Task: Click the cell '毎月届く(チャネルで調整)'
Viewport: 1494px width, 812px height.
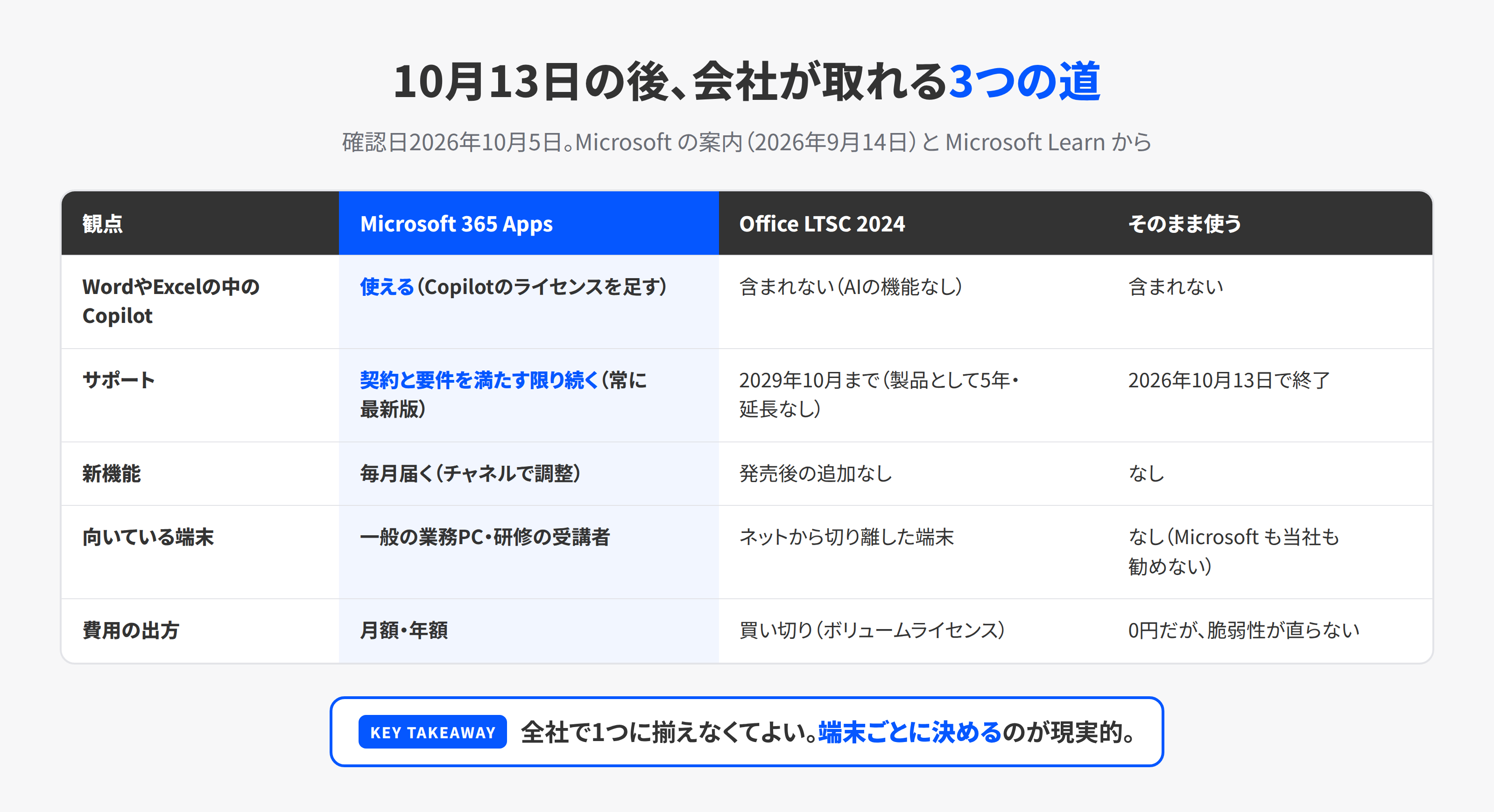Action: click(529, 474)
